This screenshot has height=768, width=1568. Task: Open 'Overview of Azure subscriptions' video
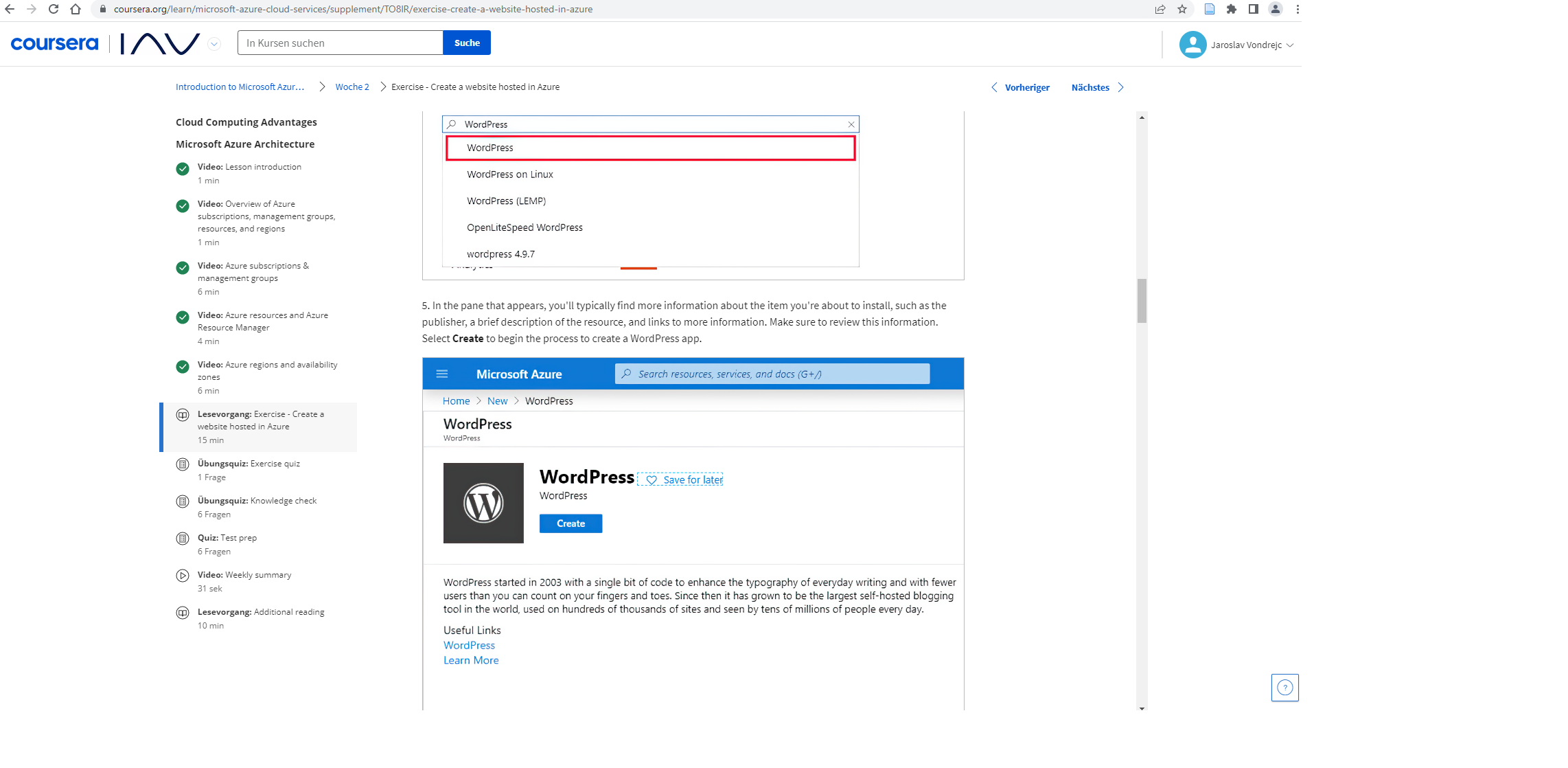coord(260,223)
